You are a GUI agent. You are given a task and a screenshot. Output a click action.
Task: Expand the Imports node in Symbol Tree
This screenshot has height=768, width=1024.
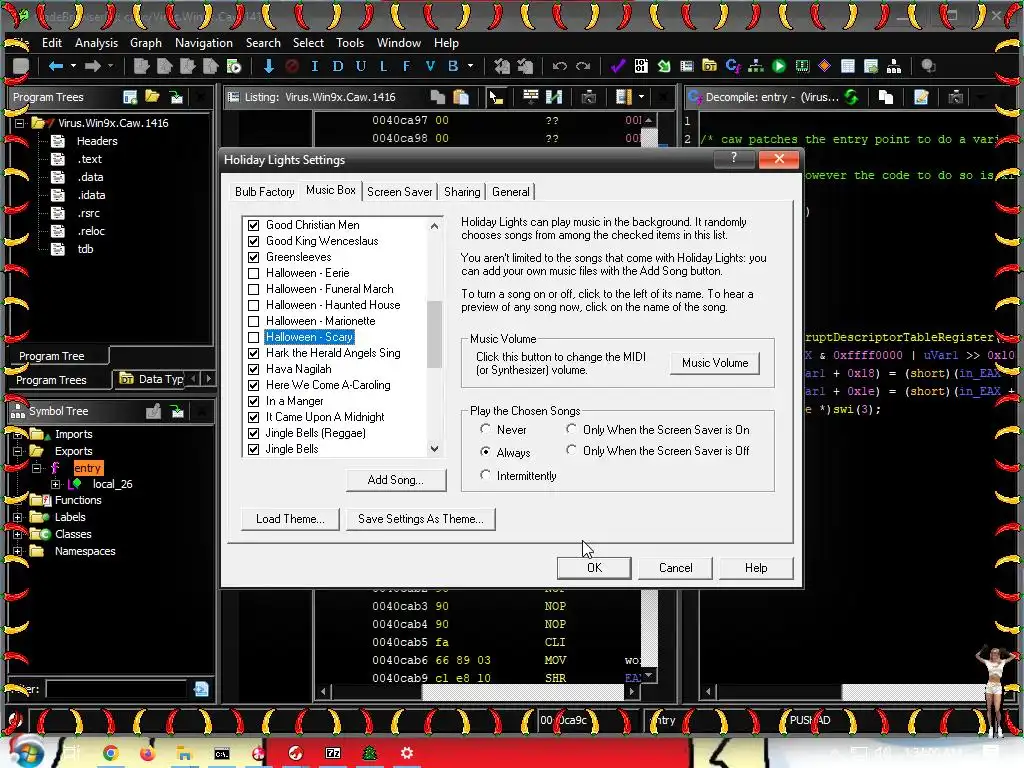(18, 434)
